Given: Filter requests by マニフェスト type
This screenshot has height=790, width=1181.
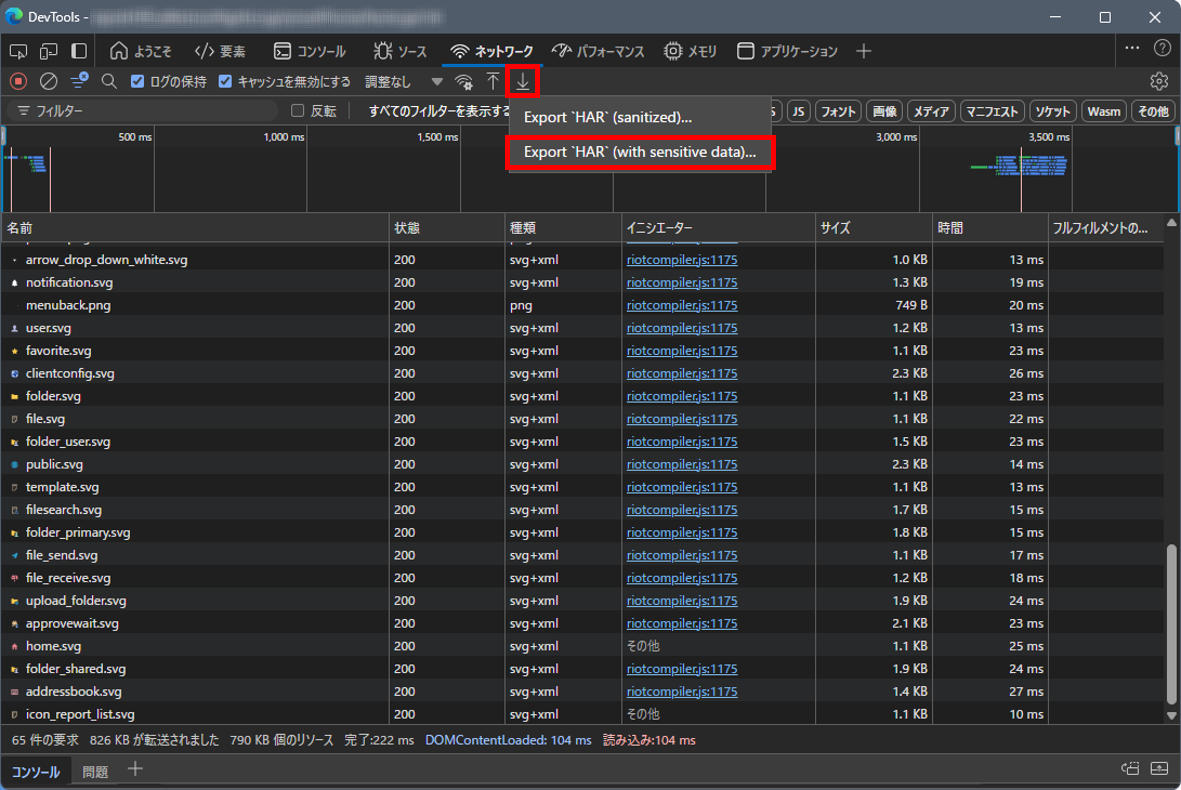Looking at the screenshot, I should 992,111.
